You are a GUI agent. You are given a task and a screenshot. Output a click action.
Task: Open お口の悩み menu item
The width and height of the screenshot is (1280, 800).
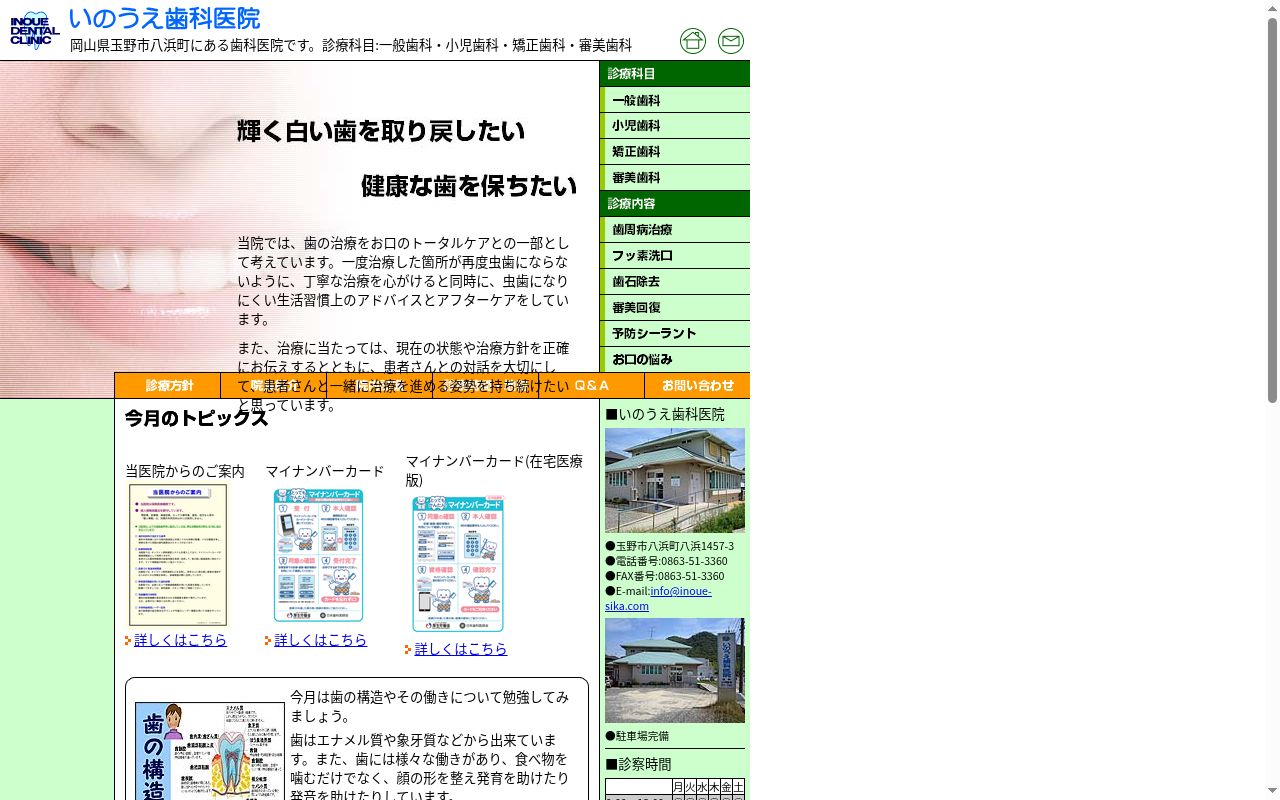(675, 360)
